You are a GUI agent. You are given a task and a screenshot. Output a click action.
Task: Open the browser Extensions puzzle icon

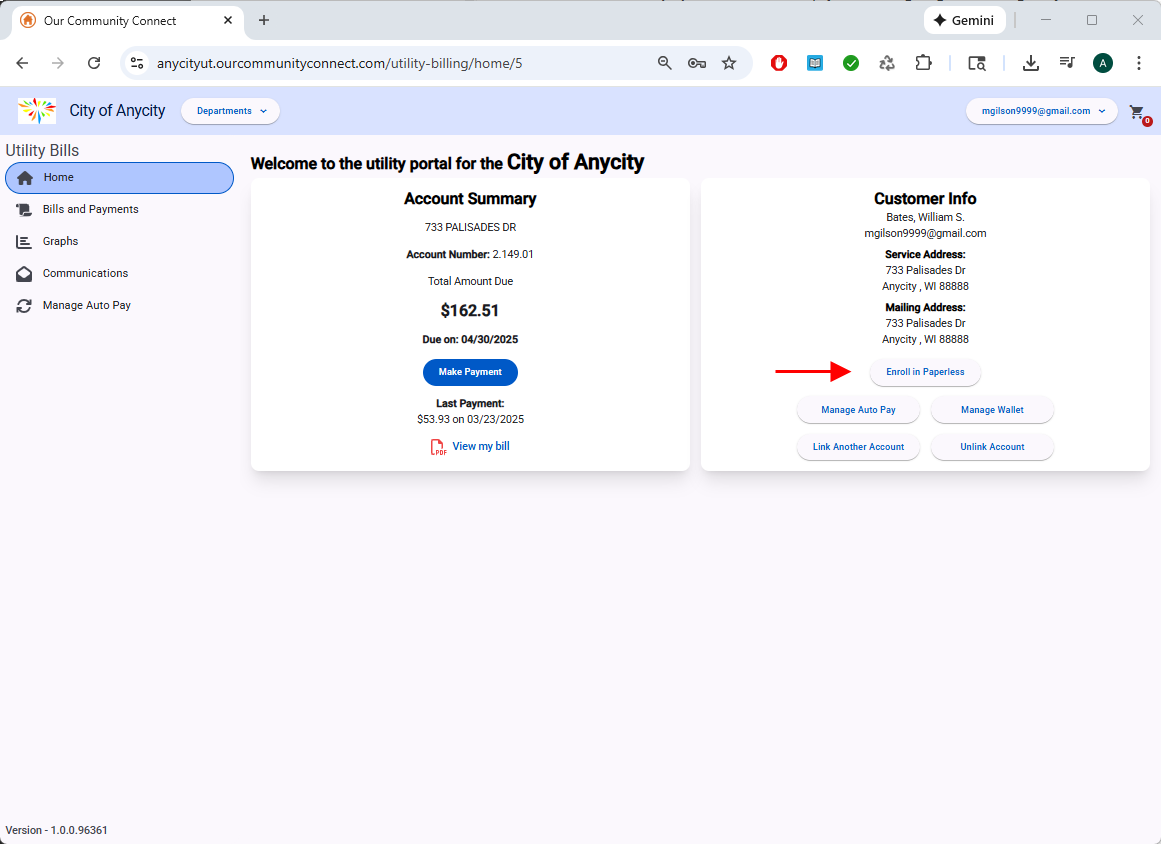coord(923,63)
